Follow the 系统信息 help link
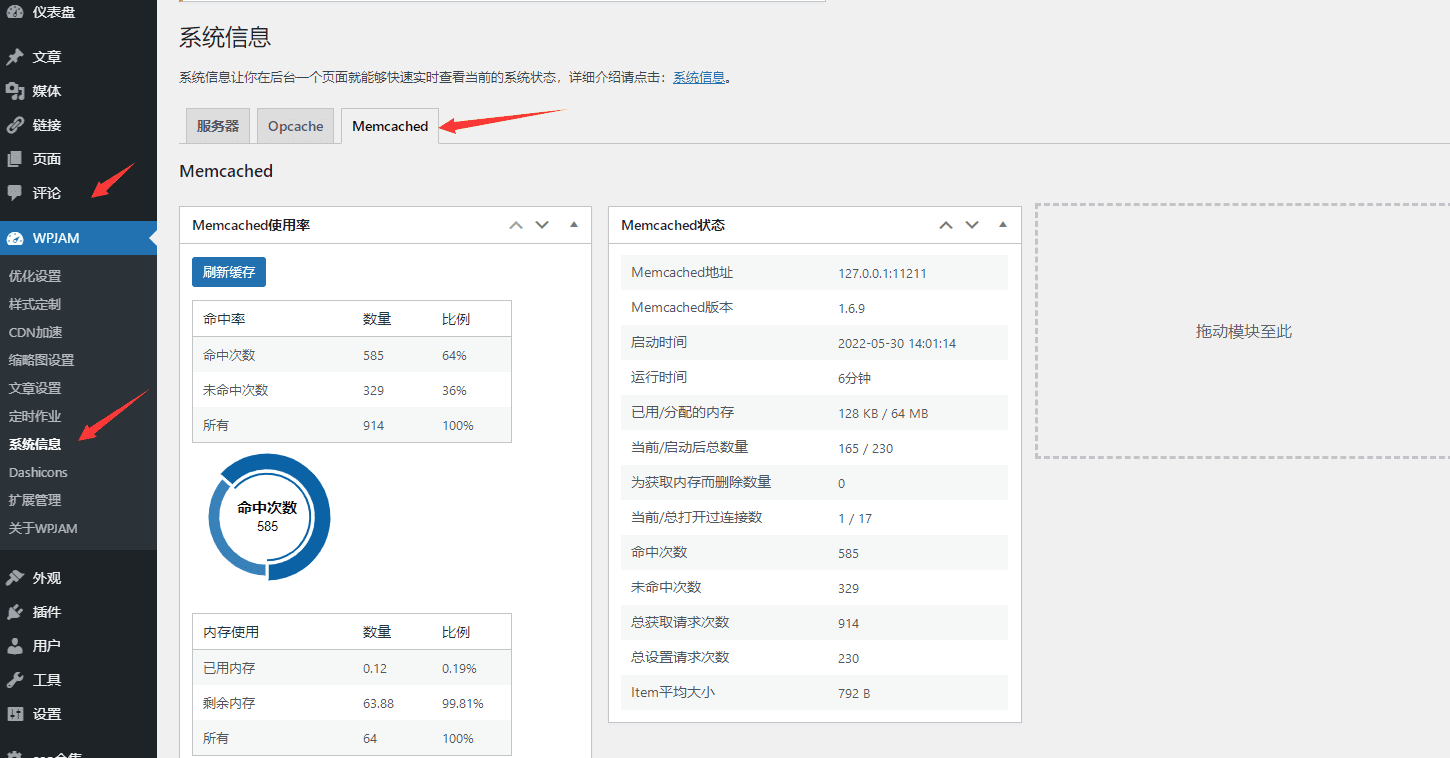The image size is (1450, 758). coord(699,77)
